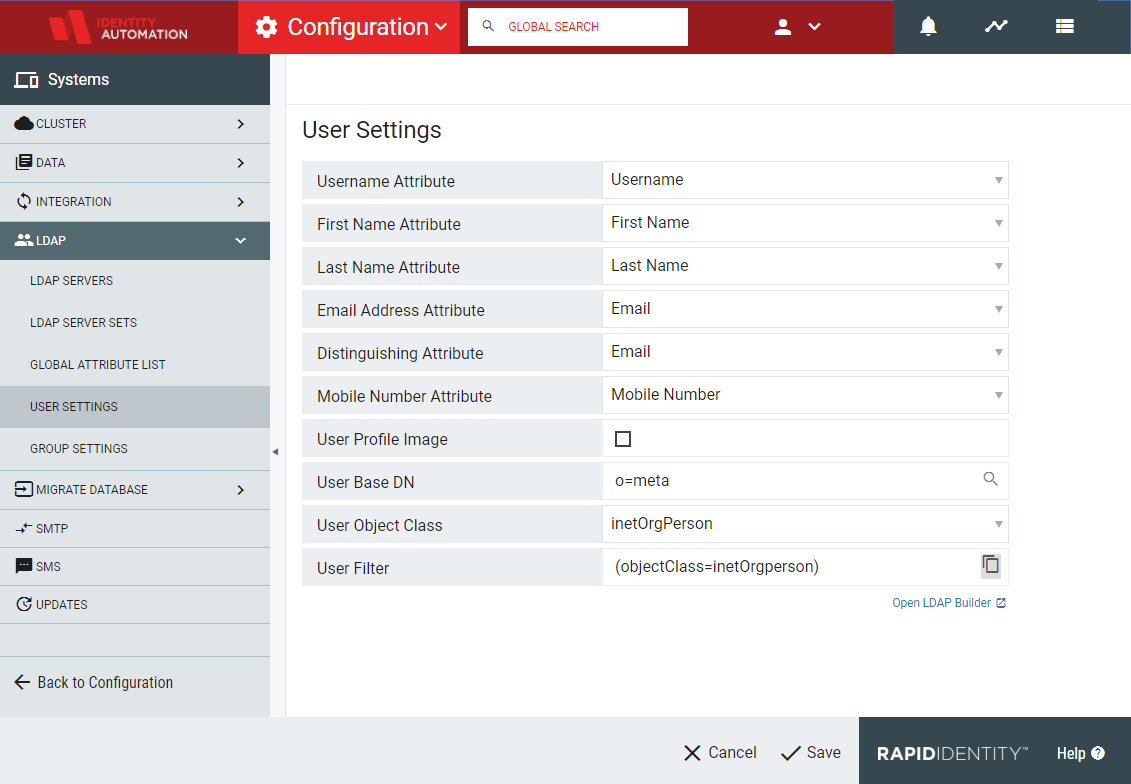
Task: Click the Global Search input field
Action: (578, 27)
